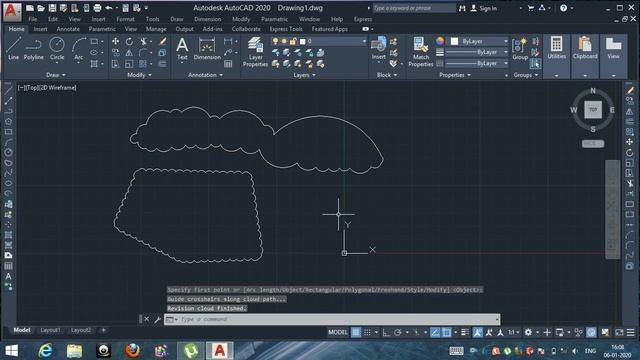
Task: Toggle drawing grid display in status bar
Action: coord(356,332)
